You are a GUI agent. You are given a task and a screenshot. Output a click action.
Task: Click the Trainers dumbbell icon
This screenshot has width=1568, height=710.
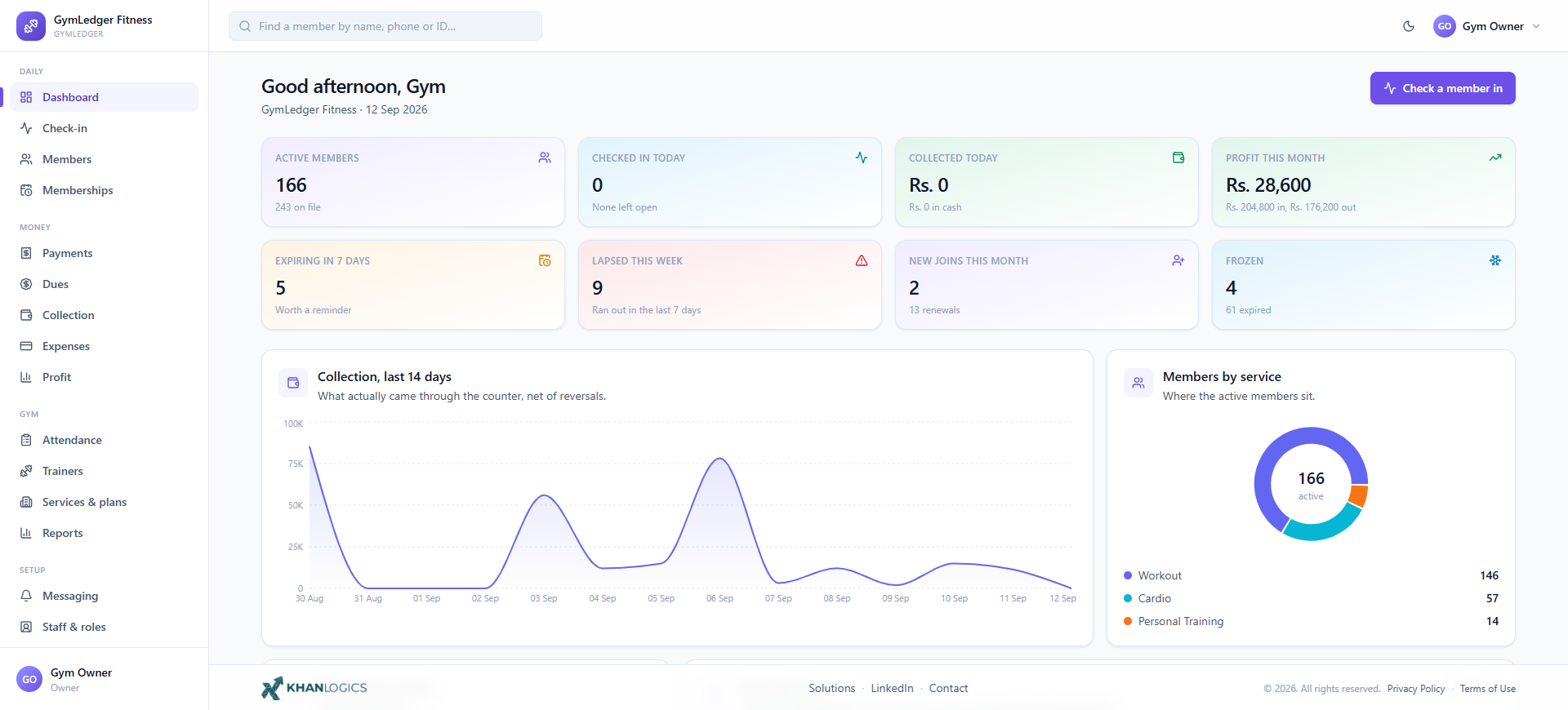pyautogui.click(x=26, y=471)
